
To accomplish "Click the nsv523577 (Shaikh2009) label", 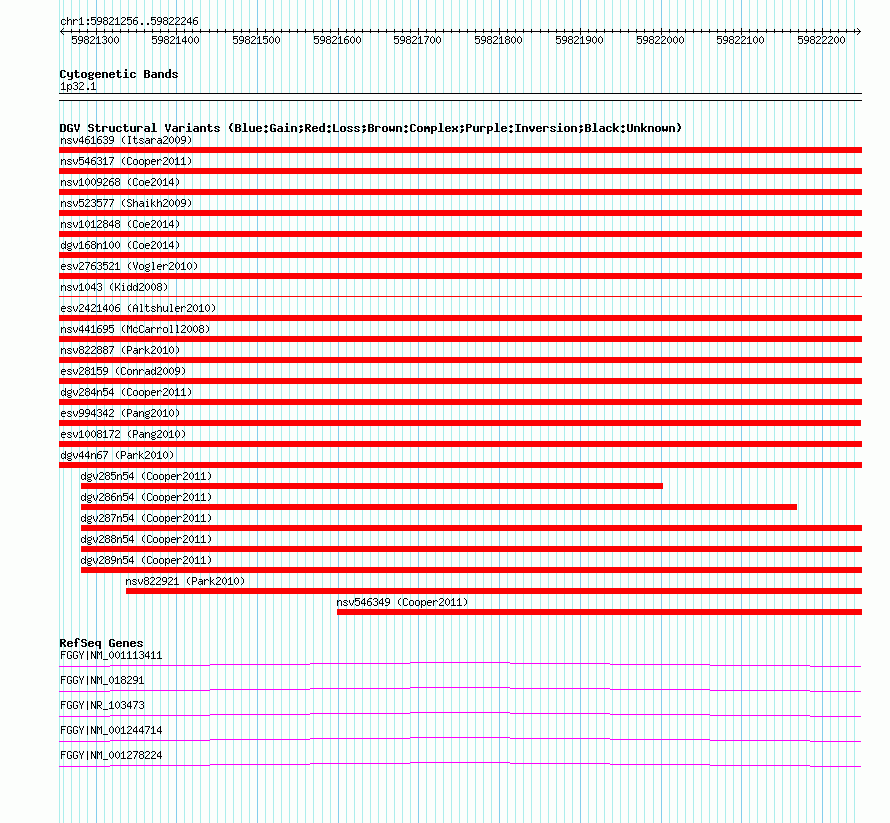I will pyautogui.click(x=126, y=203).
